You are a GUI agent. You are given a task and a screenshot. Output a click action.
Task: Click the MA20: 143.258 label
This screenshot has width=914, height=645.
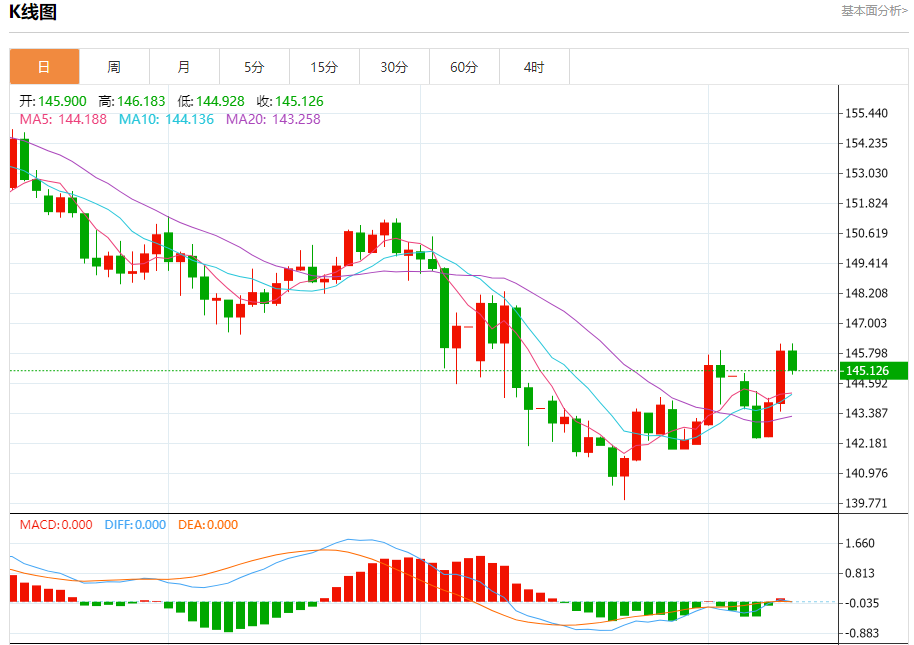[x=273, y=119]
